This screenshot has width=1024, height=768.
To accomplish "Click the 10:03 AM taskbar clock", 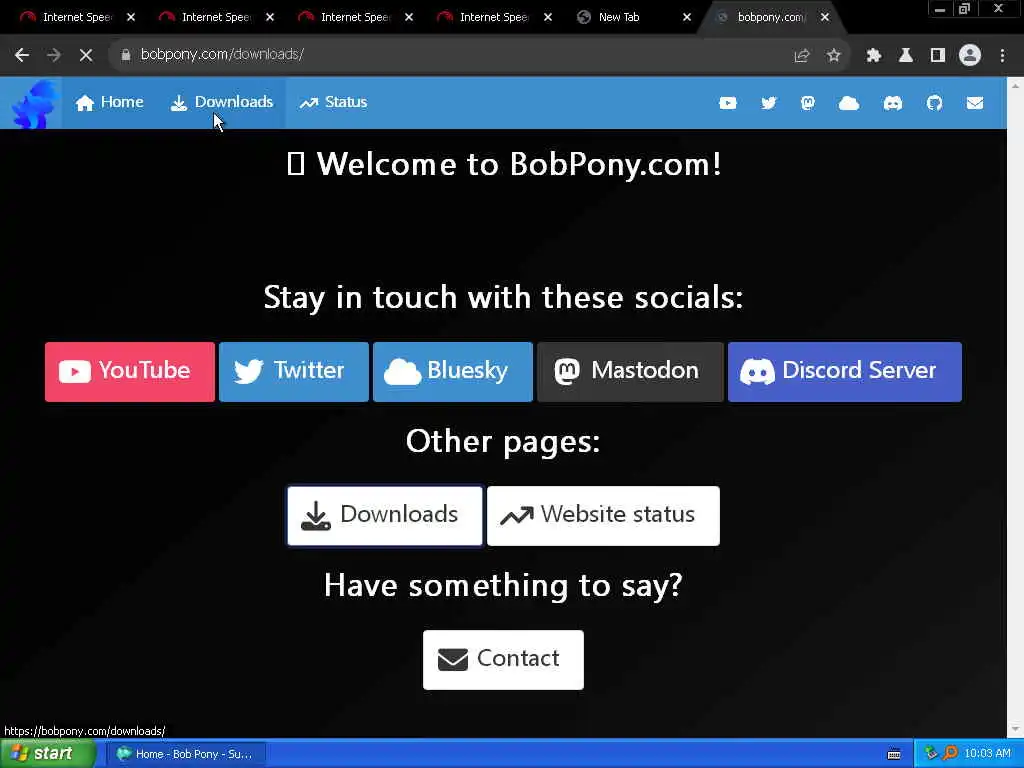I will [x=987, y=754].
